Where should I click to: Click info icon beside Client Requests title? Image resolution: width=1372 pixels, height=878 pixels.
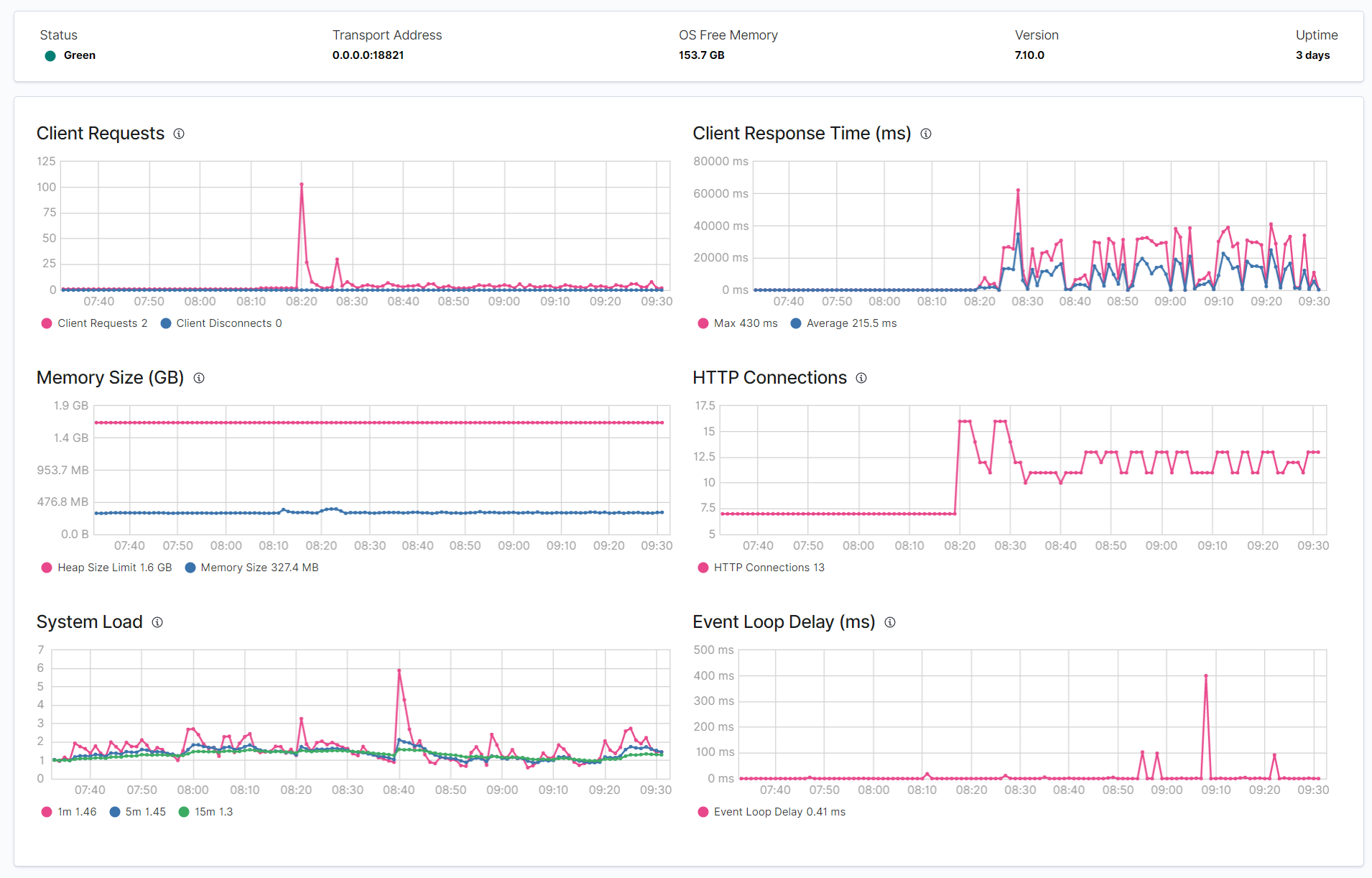[179, 134]
